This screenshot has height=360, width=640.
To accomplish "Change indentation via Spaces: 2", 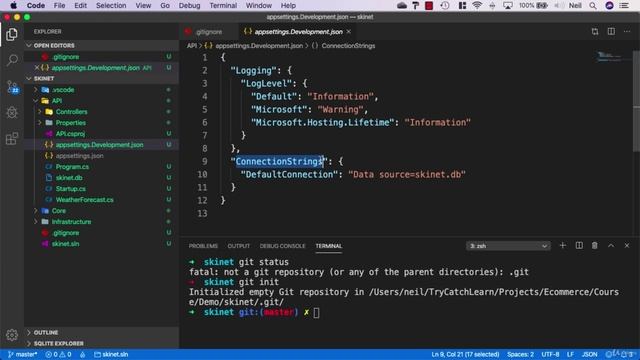I will (x=520, y=354).
